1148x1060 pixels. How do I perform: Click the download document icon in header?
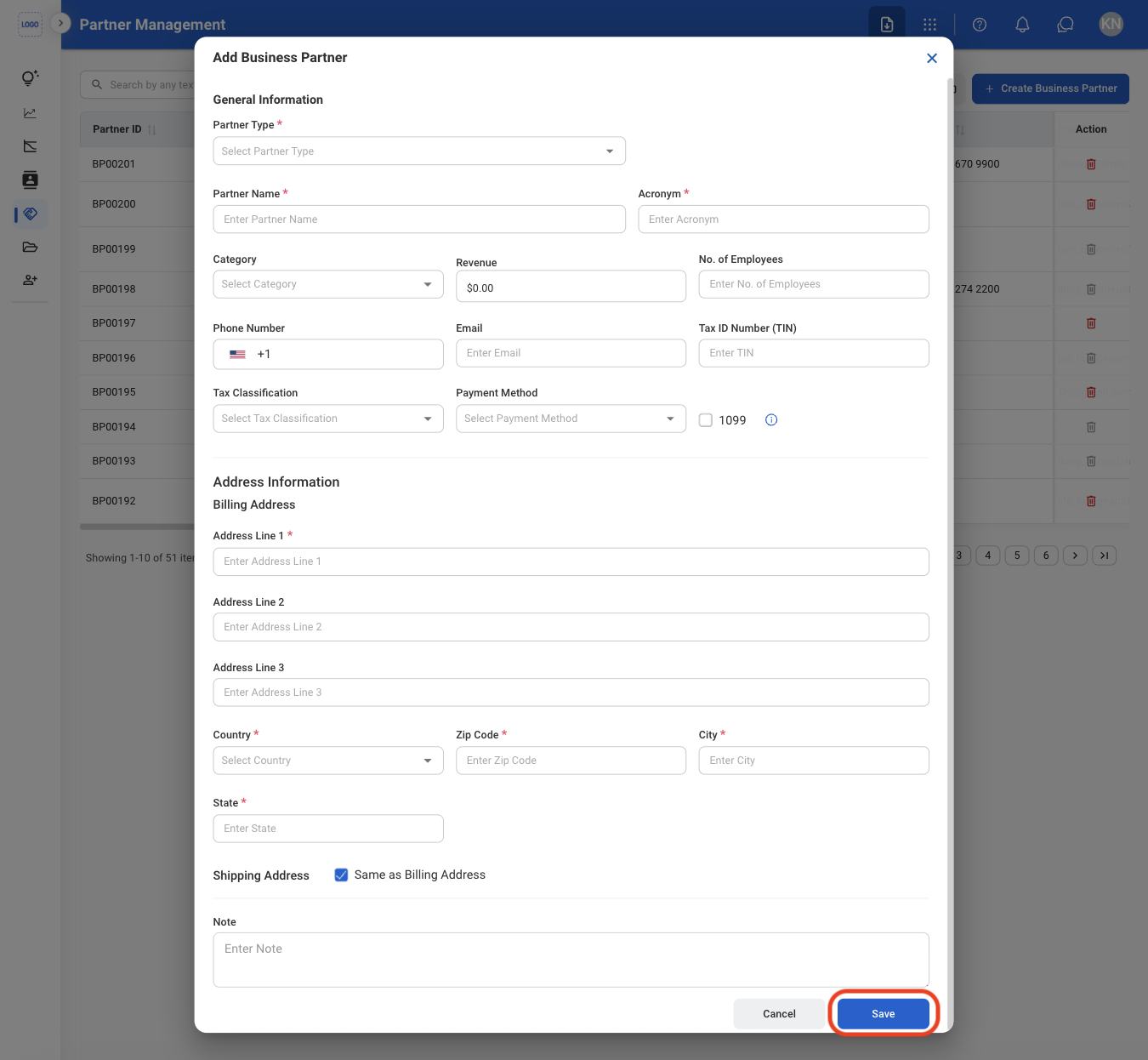coord(887,25)
